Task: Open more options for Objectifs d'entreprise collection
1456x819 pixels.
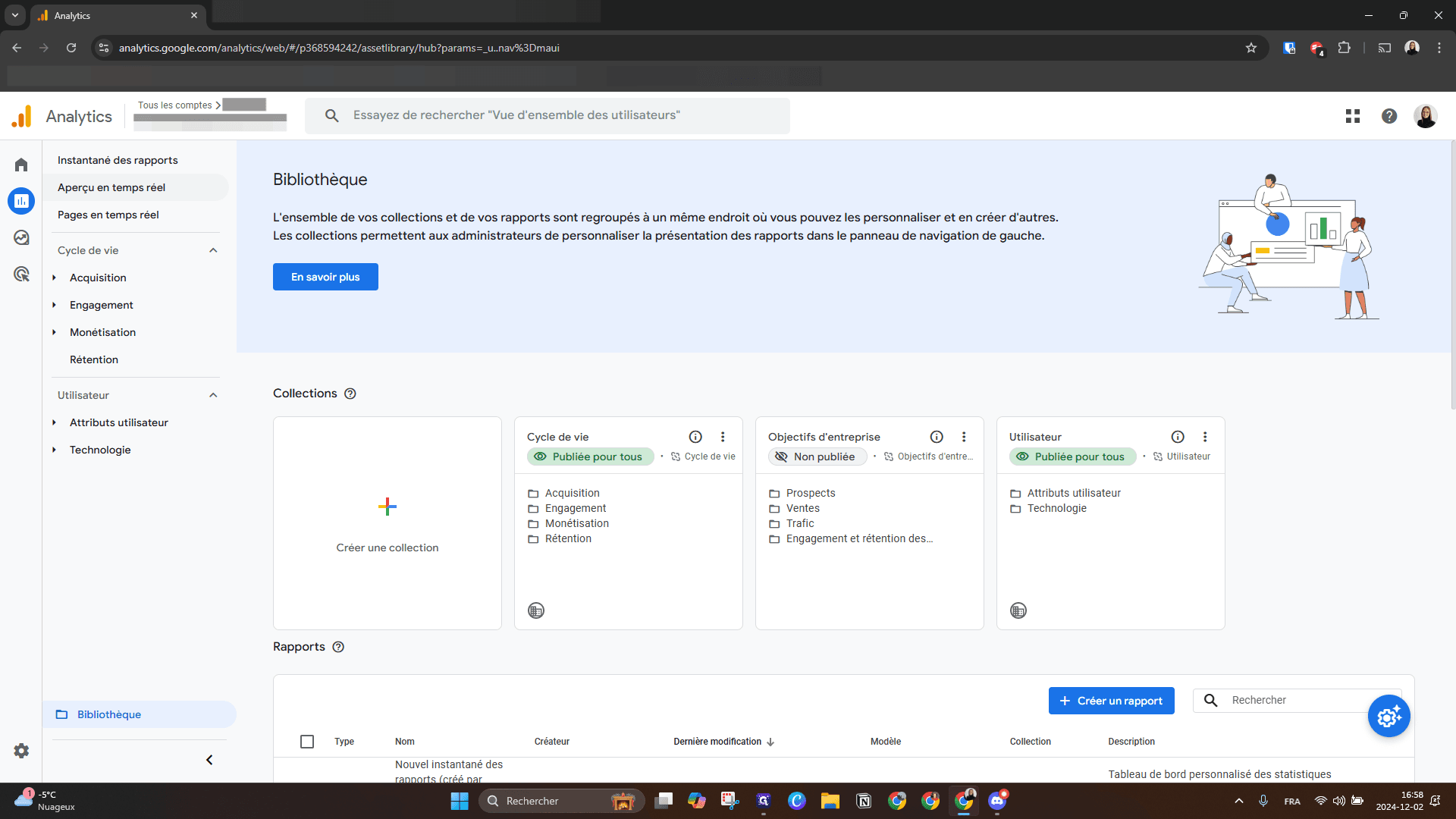Action: coord(964,437)
